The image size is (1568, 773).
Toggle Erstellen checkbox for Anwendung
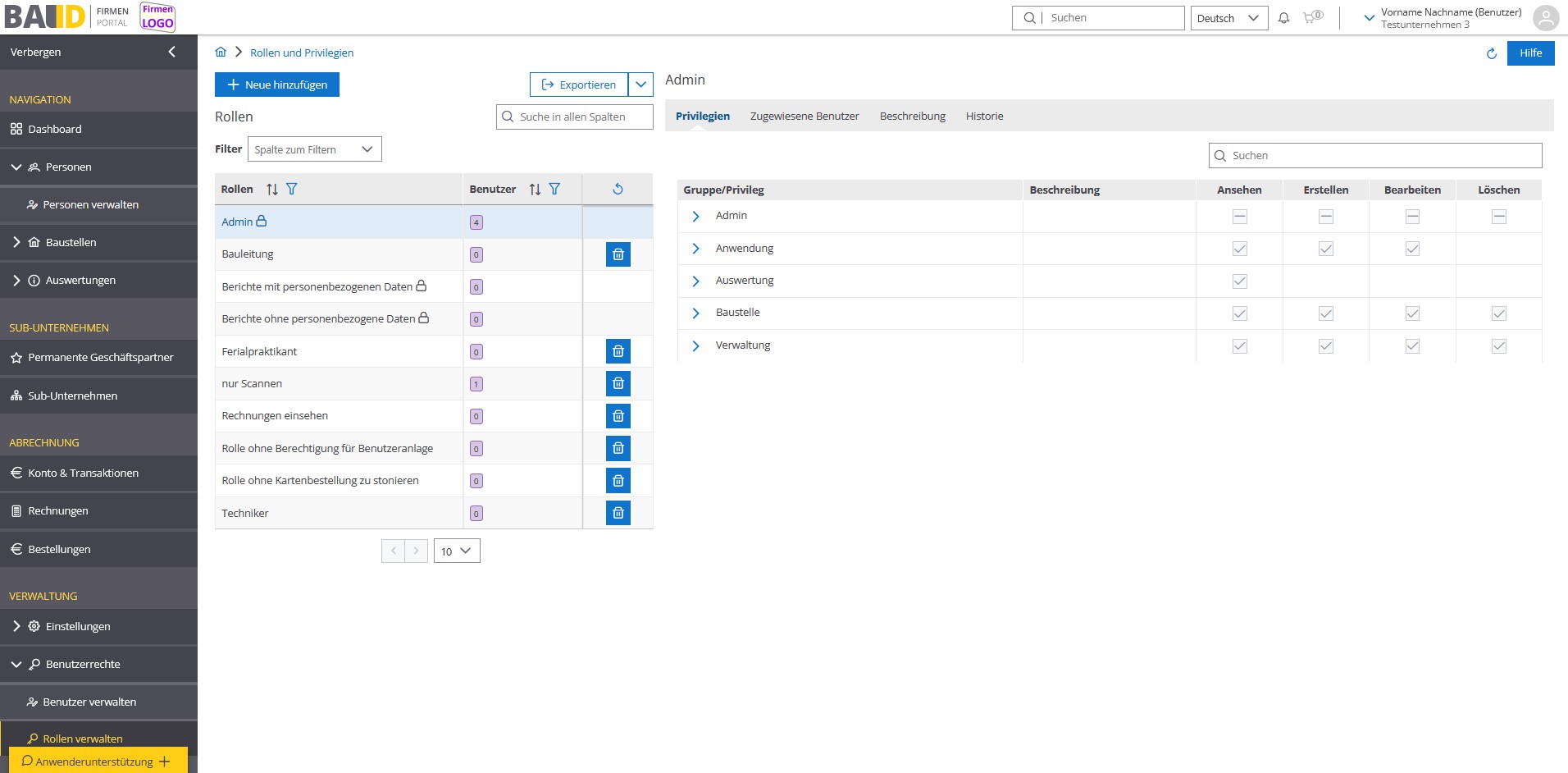[x=1325, y=249]
